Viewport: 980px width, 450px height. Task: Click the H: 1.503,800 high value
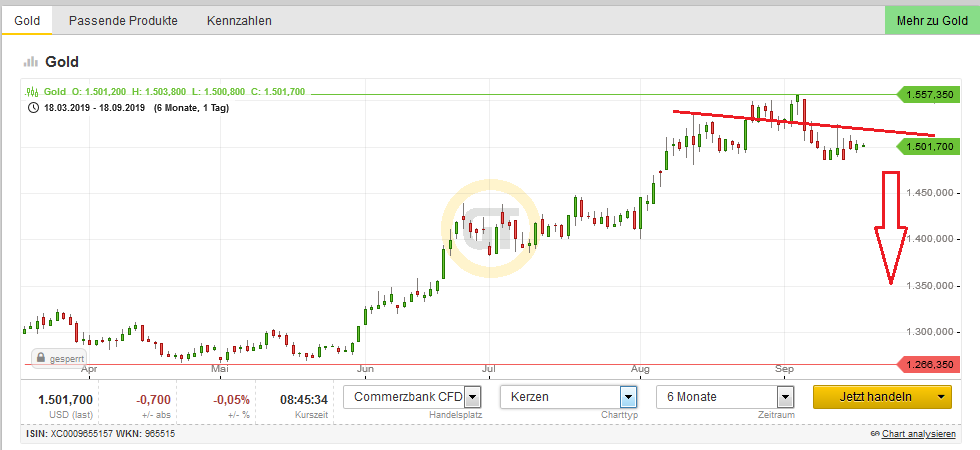tap(161, 92)
